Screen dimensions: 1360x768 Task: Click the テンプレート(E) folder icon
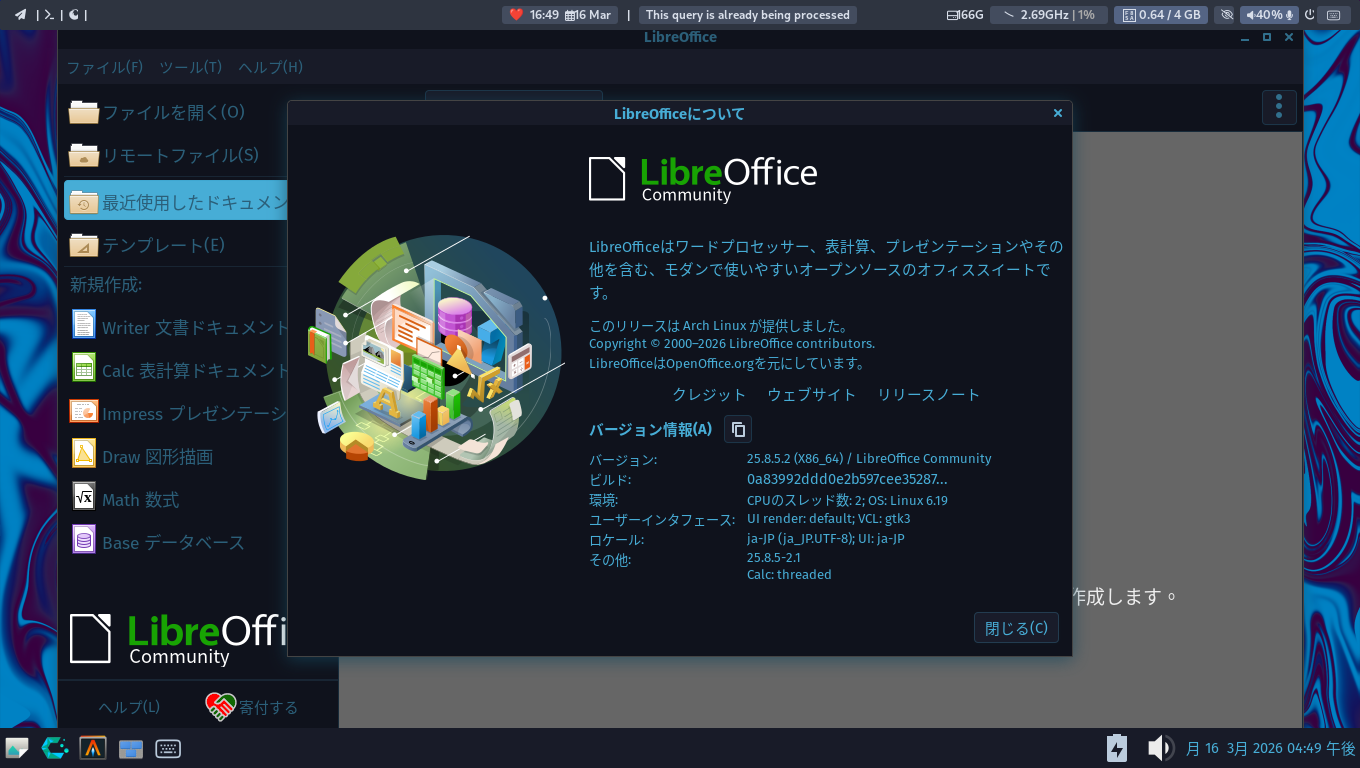click(84, 245)
